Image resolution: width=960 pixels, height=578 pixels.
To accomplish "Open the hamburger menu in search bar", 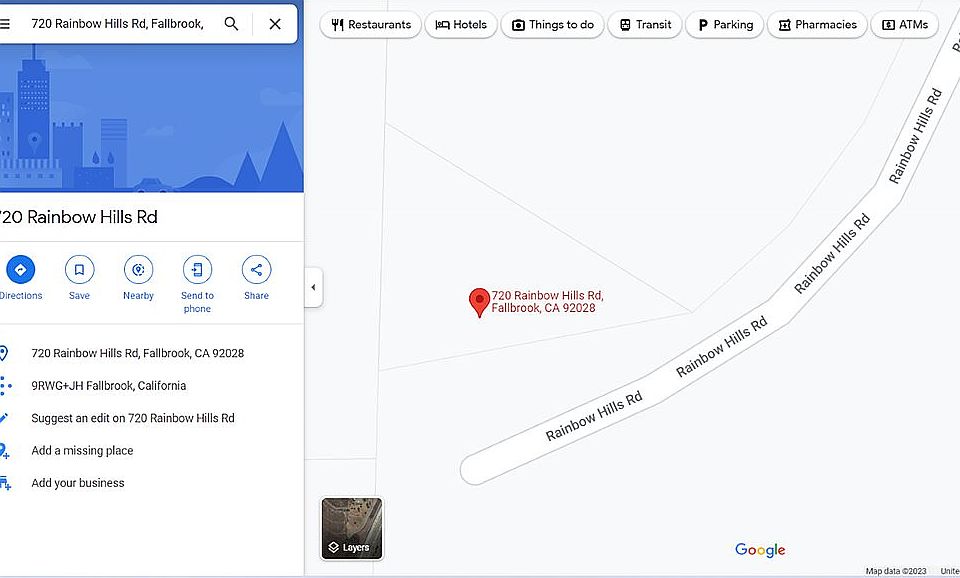I will coord(4,24).
